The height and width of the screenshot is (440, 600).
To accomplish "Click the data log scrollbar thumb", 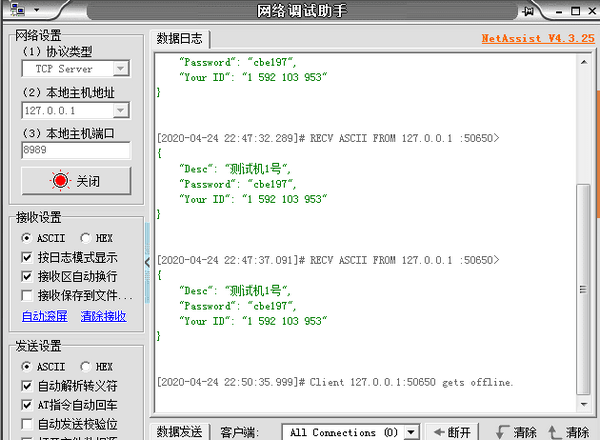I will 584,289.
